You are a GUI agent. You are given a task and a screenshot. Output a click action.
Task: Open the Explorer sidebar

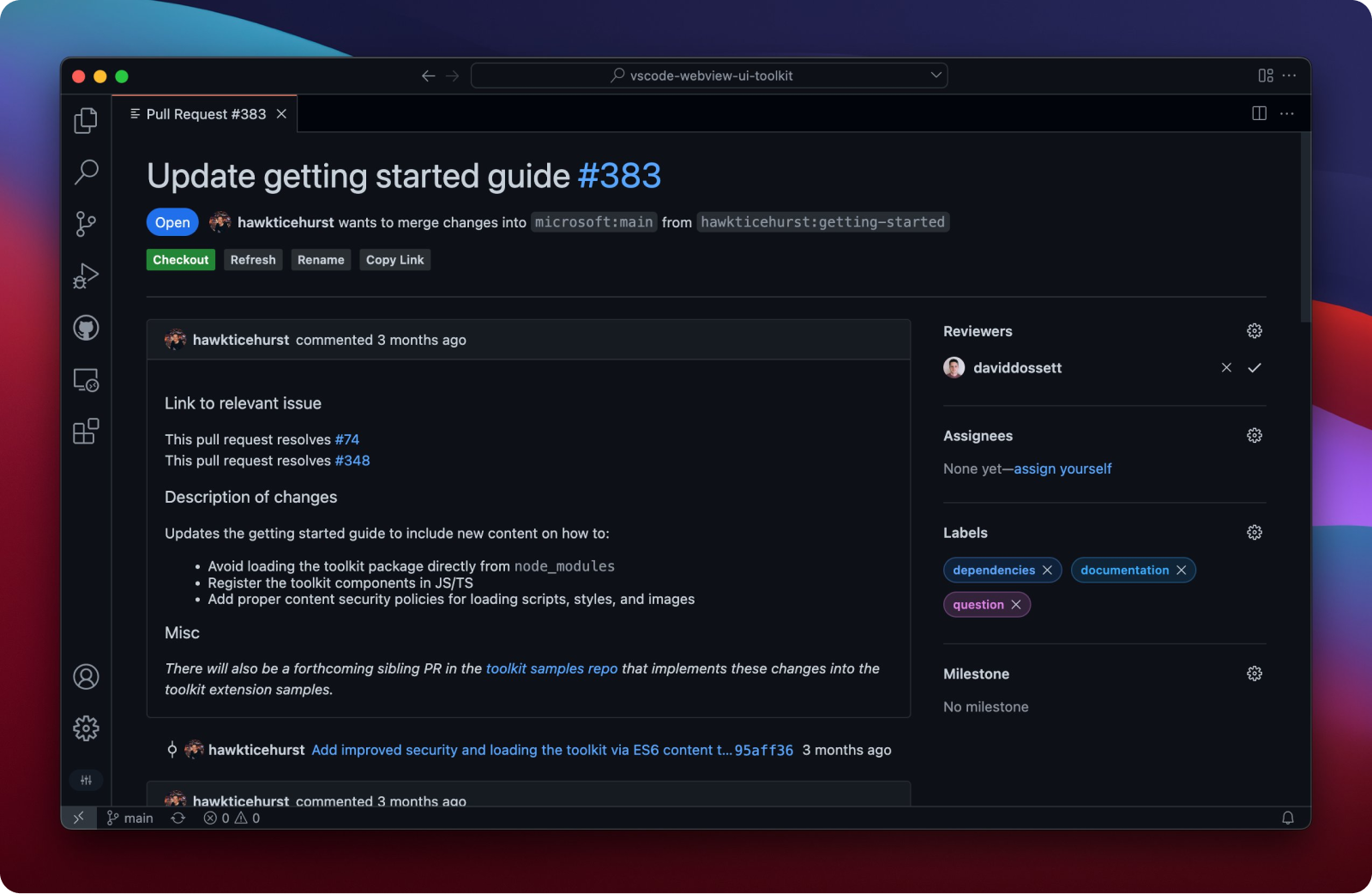point(85,120)
